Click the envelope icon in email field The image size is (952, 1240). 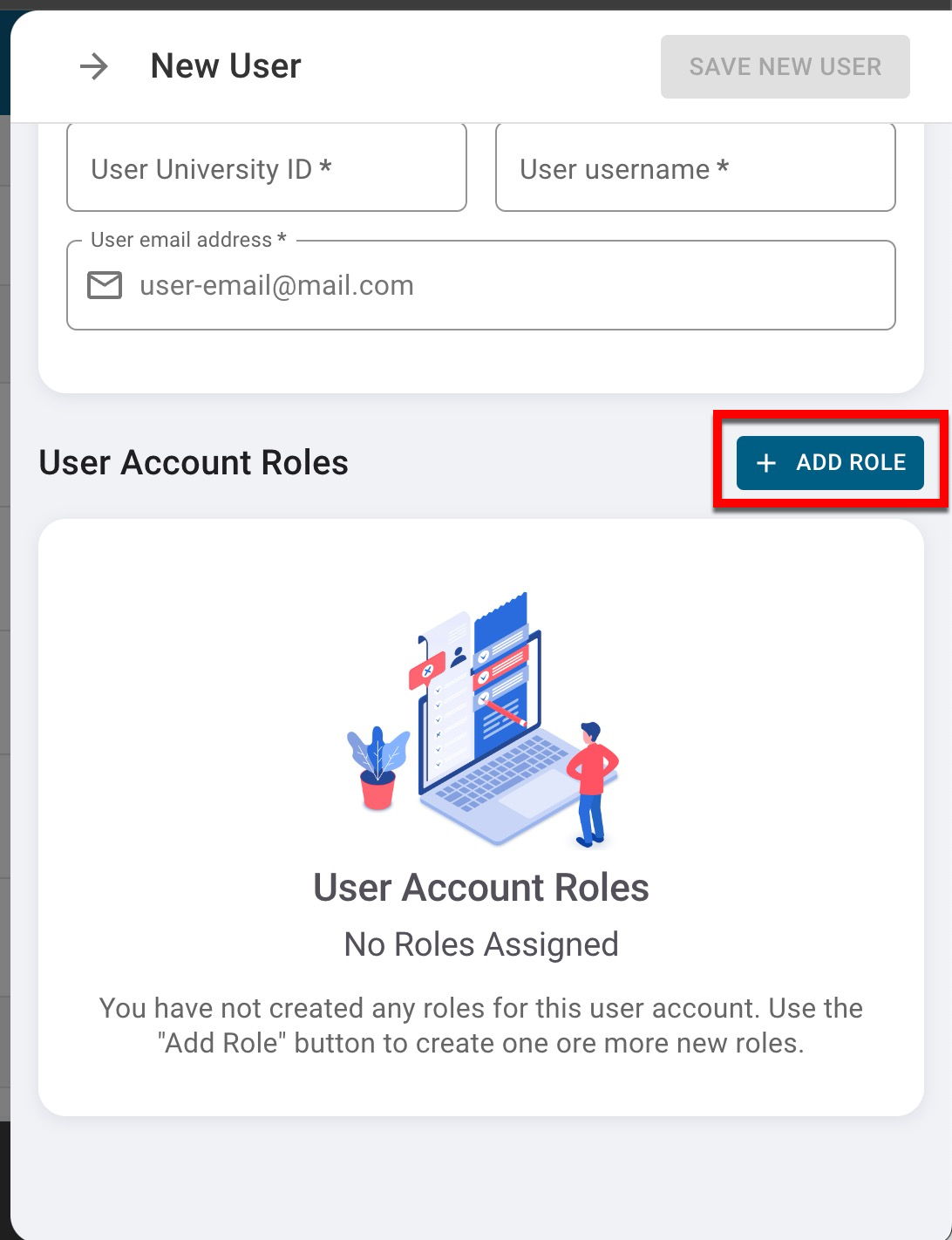click(x=105, y=285)
